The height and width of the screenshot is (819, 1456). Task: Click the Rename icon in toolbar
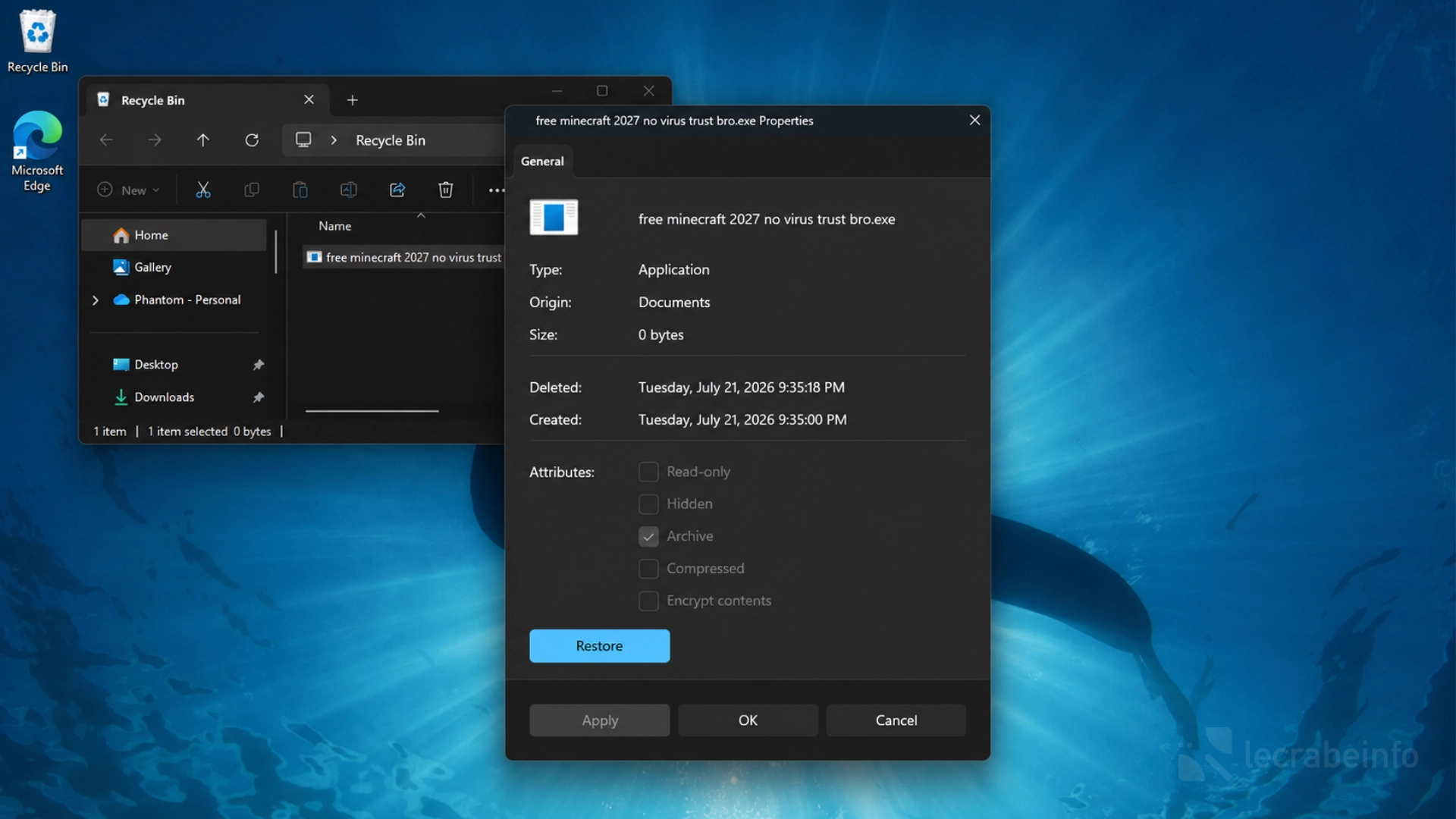pyautogui.click(x=349, y=190)
